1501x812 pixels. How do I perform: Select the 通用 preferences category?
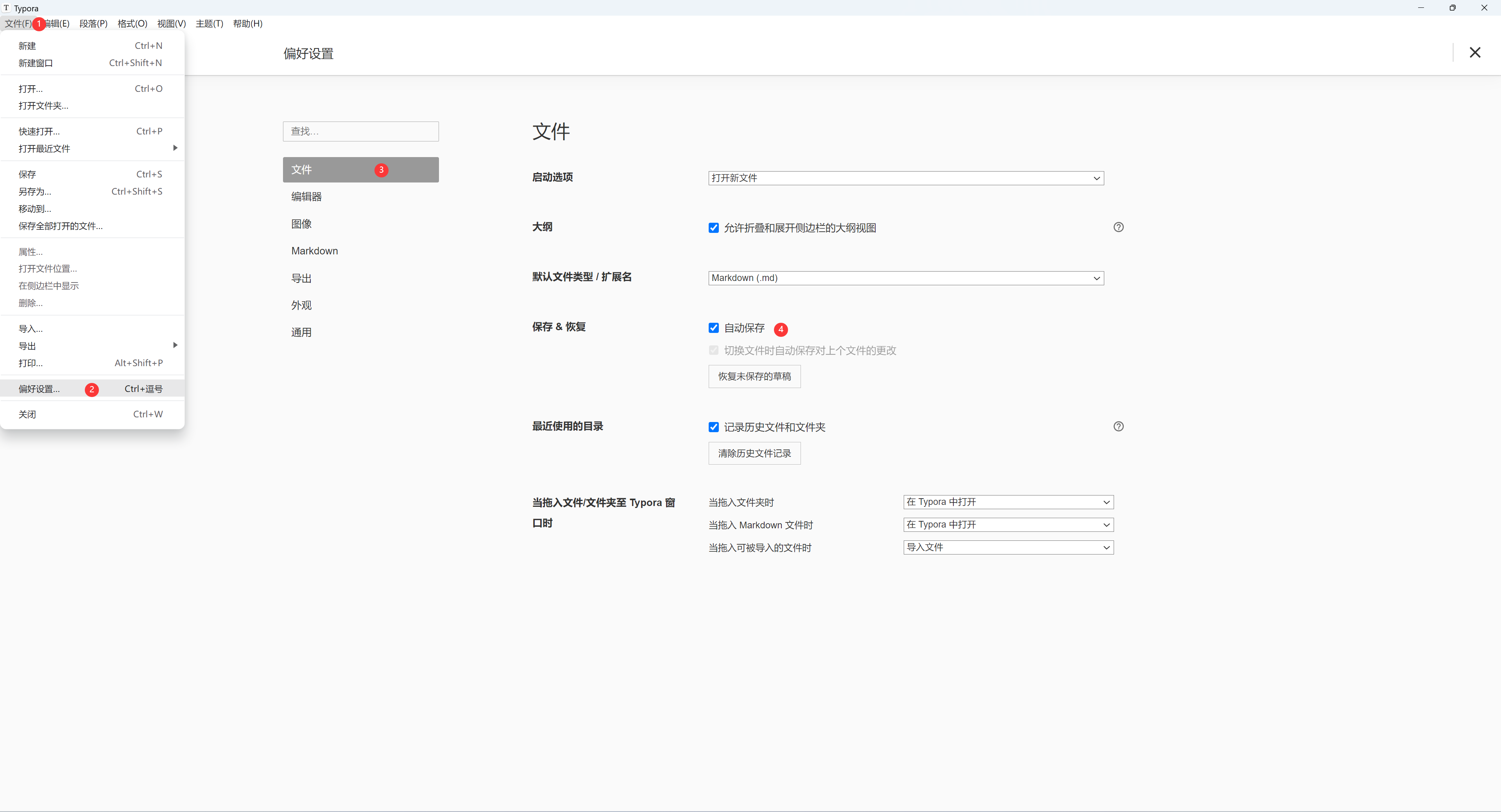[361, 333]
